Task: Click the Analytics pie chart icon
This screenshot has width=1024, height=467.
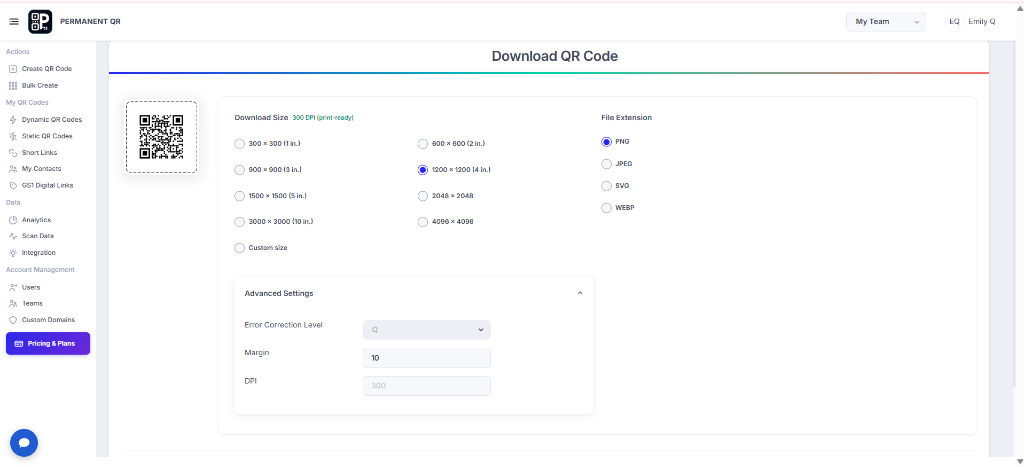Action: [13, 220]
